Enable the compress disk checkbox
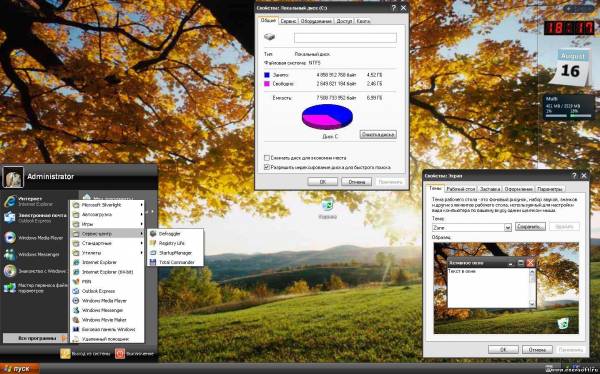The width and height of the screenshot is (600, 374). 267,158
